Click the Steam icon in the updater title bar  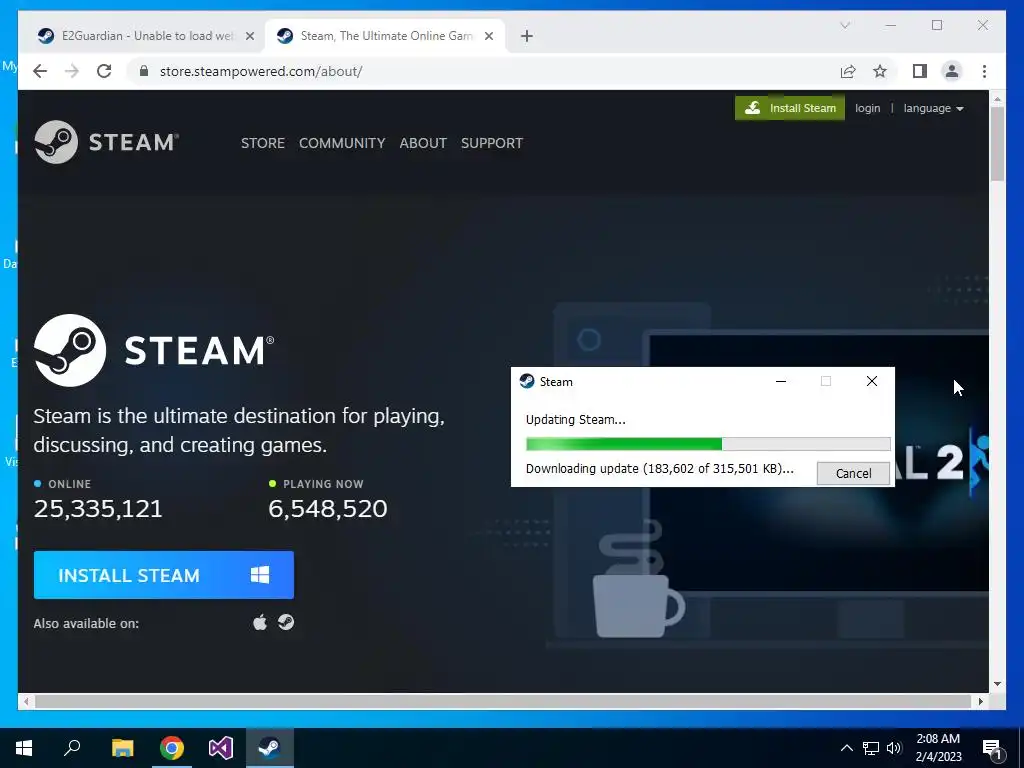[x=527, y=381]
